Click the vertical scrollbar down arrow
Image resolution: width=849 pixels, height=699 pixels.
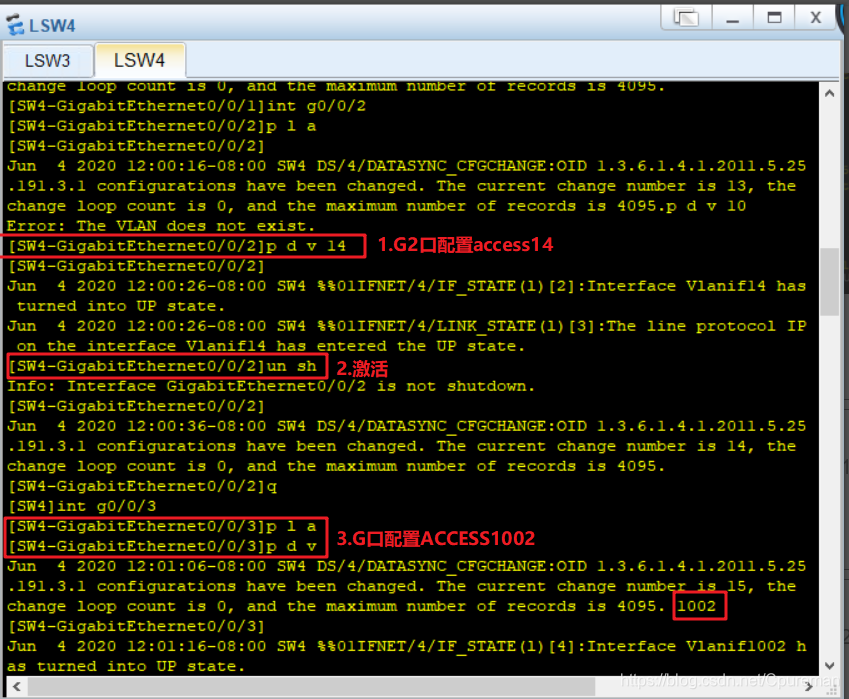(x=829, y=665)
